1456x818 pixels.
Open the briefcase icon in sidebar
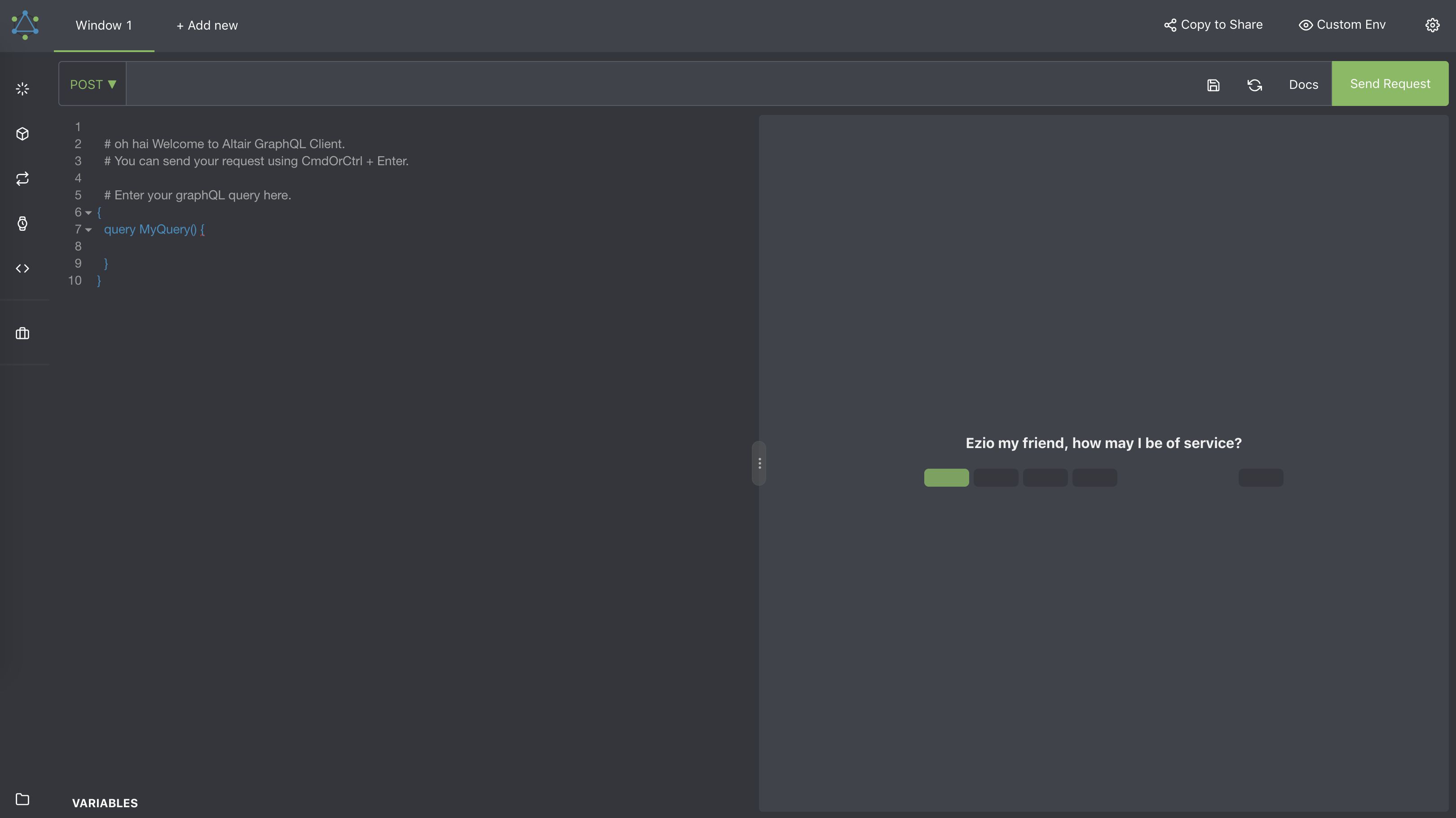(x=22, y=333)
